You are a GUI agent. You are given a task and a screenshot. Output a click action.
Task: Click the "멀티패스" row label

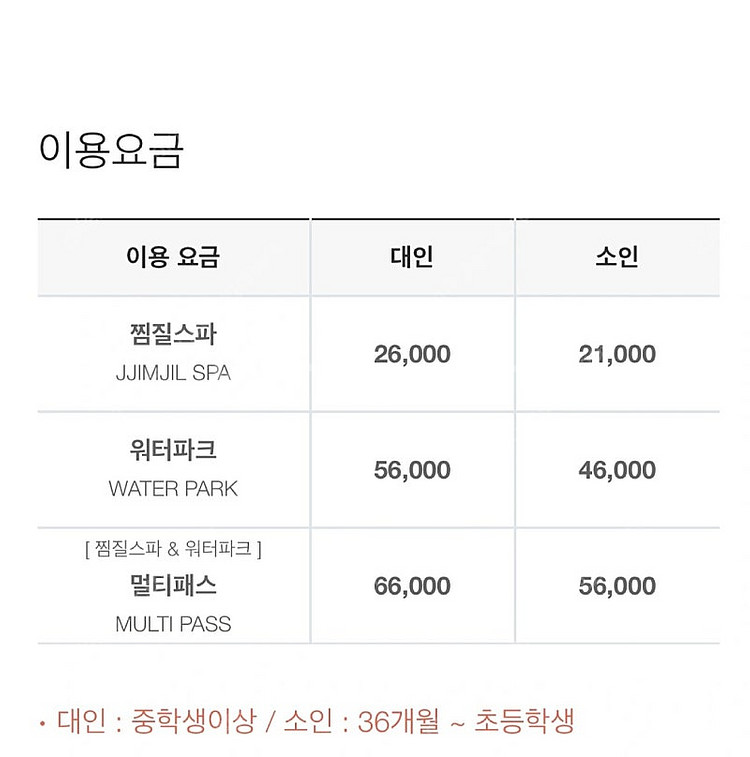pyautogui.click(x=173, y=585)
